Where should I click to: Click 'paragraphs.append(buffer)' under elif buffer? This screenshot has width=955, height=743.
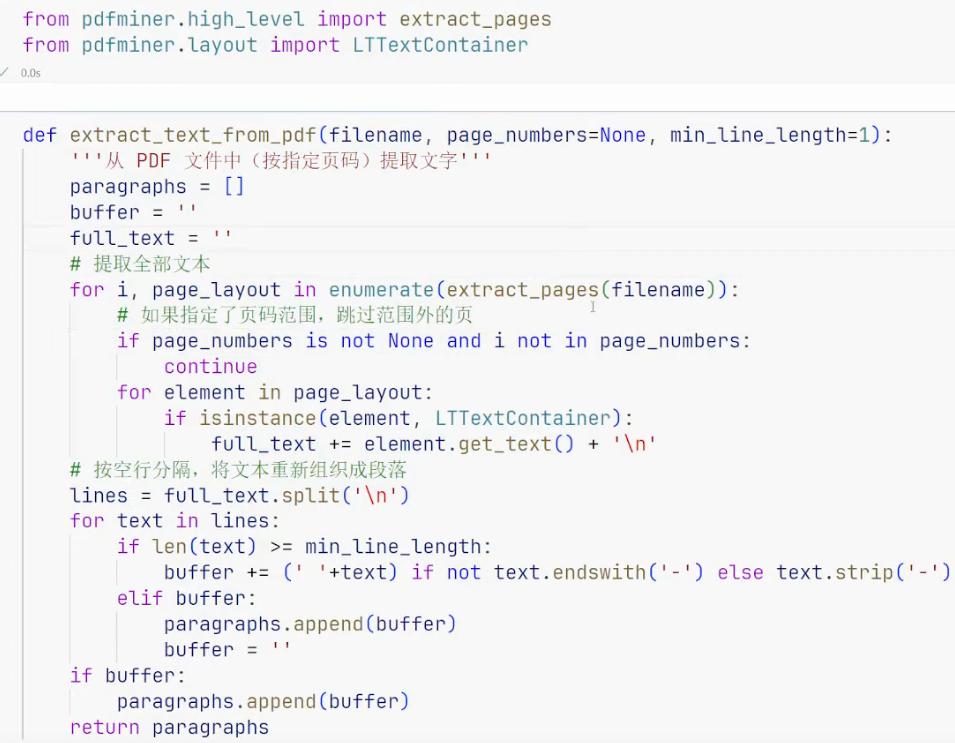pos(310,624)
